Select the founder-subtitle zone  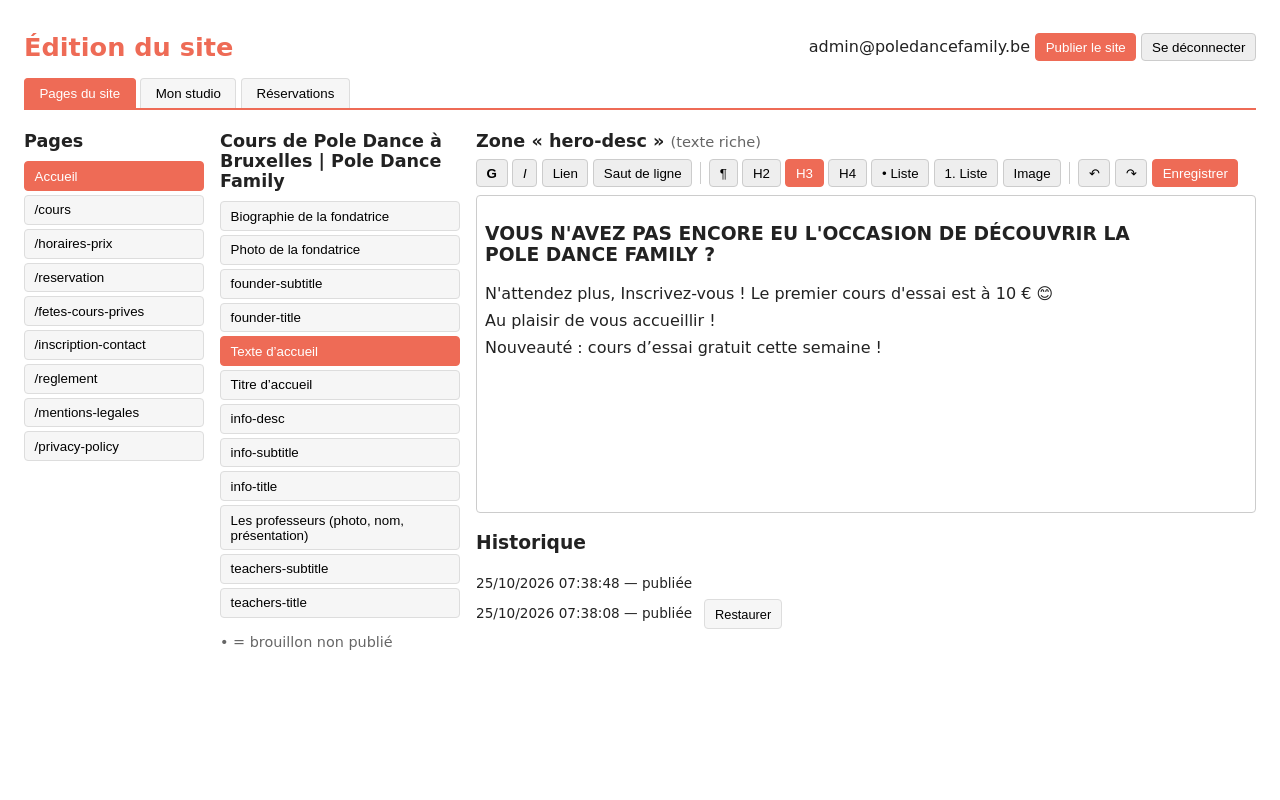pos(340,284)
